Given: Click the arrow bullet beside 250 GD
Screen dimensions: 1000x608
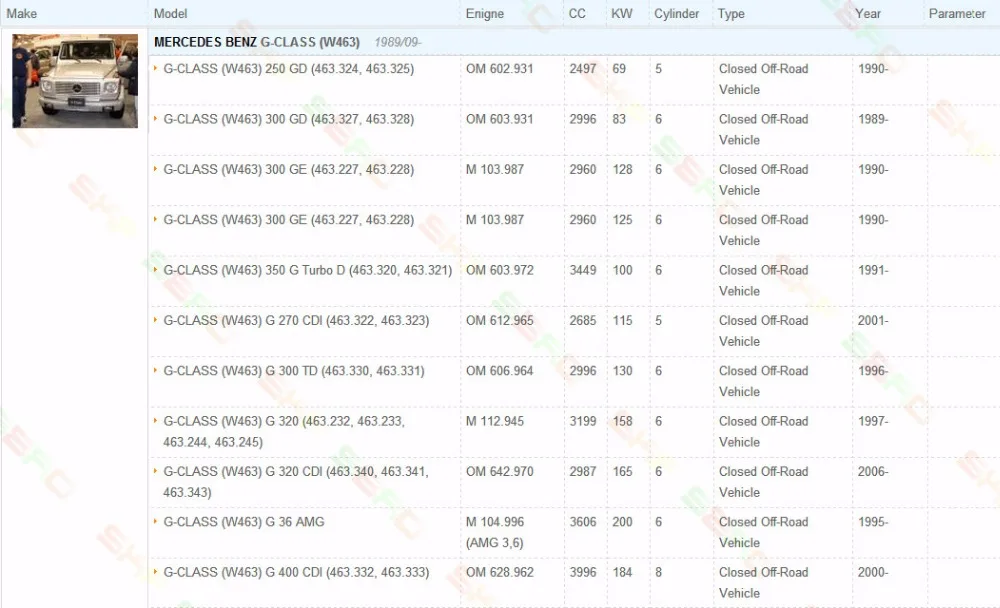Looking at the screenshot, I should coord(155,68).
